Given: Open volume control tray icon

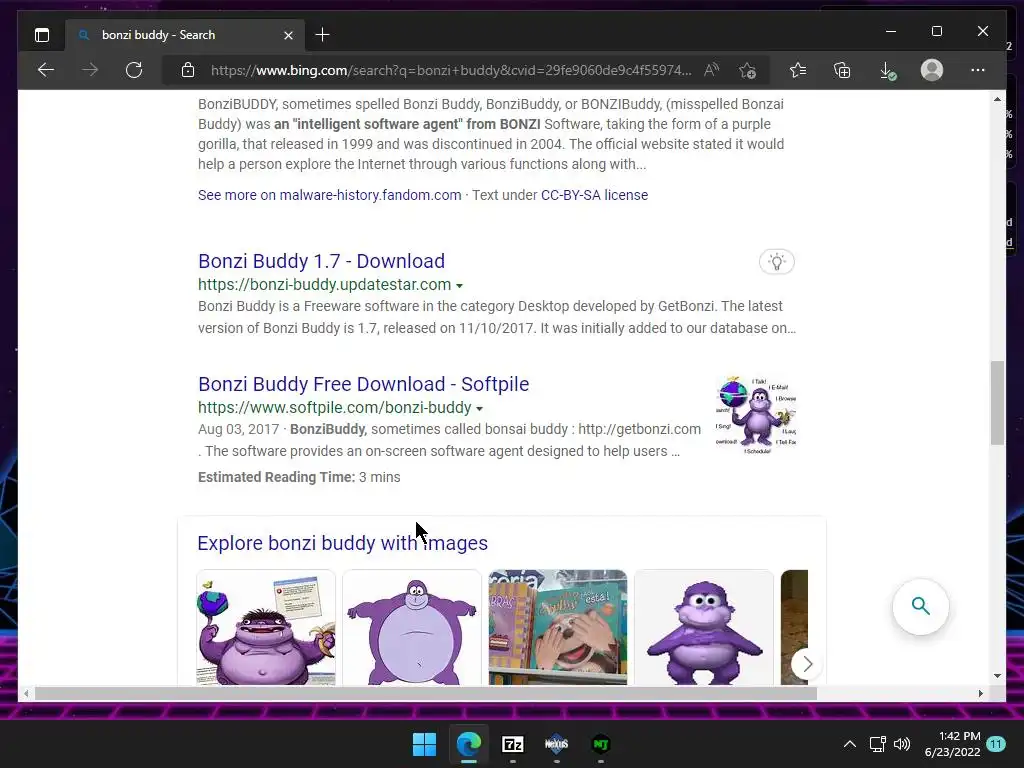Looking at the screenshot, I should (902, 744).
